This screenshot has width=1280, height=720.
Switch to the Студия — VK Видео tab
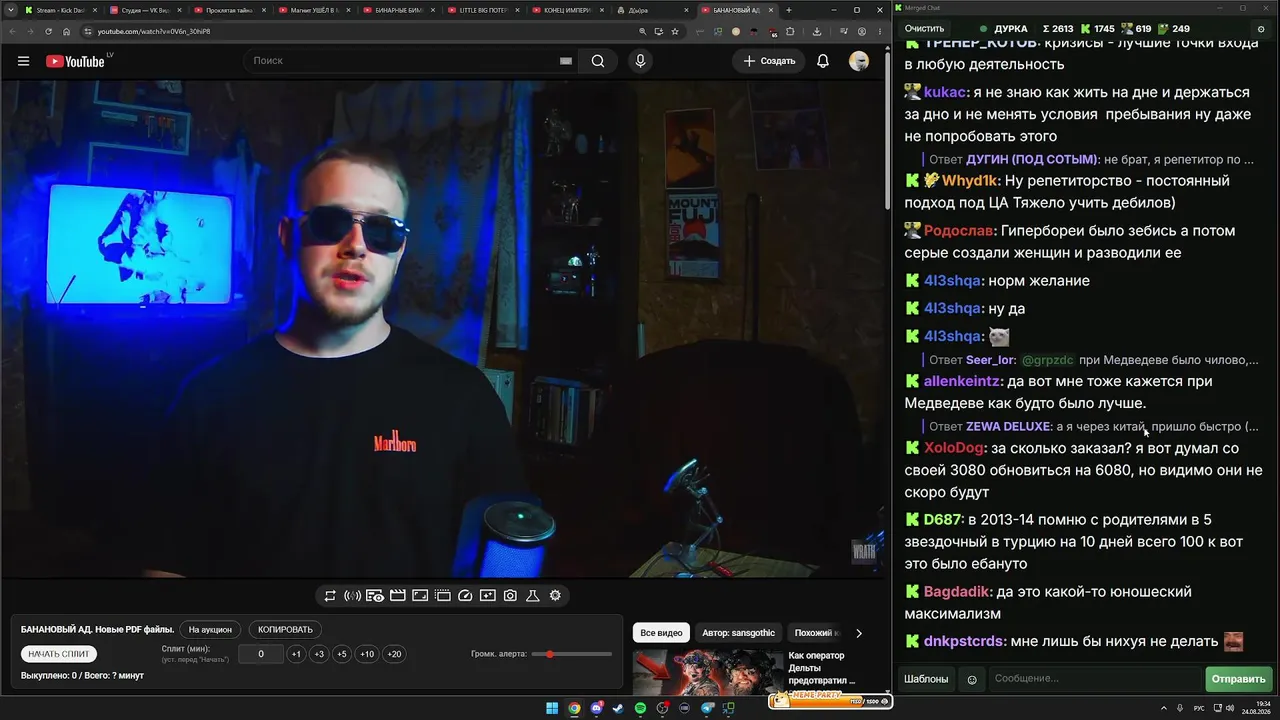(x=145, y=10)
